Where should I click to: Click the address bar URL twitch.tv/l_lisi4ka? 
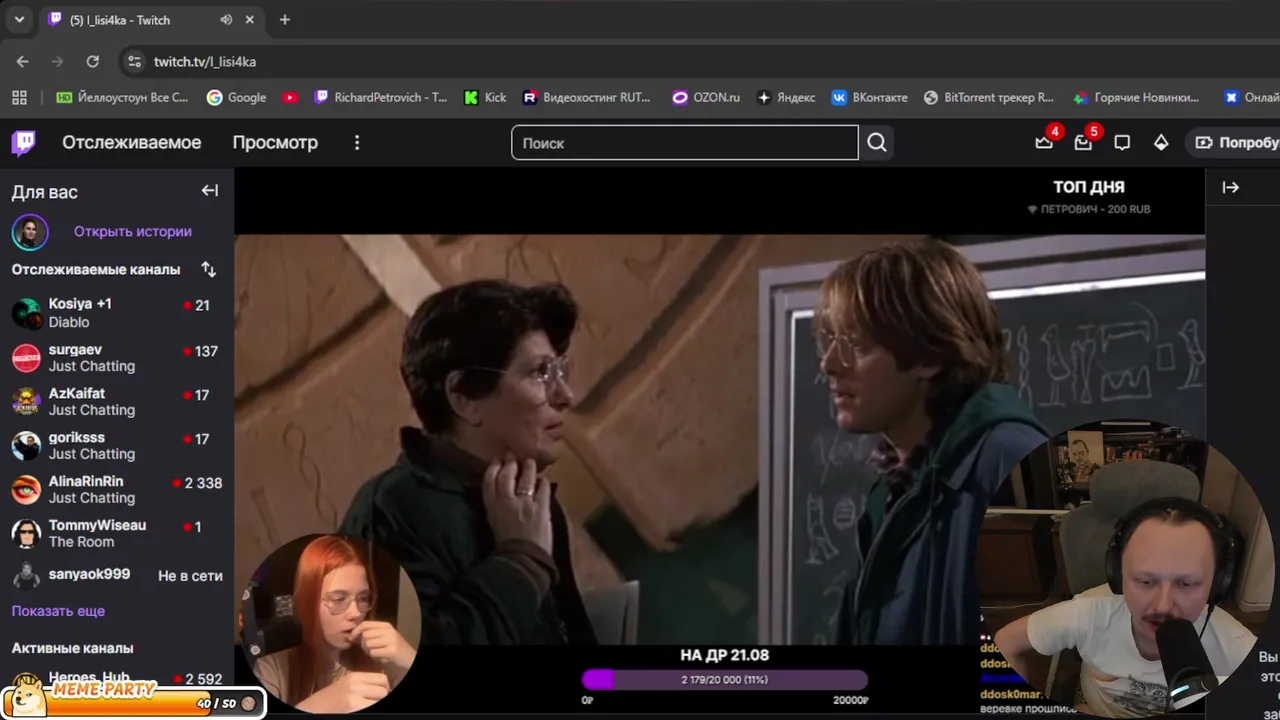pyautogui.click(x=205, y=61)
